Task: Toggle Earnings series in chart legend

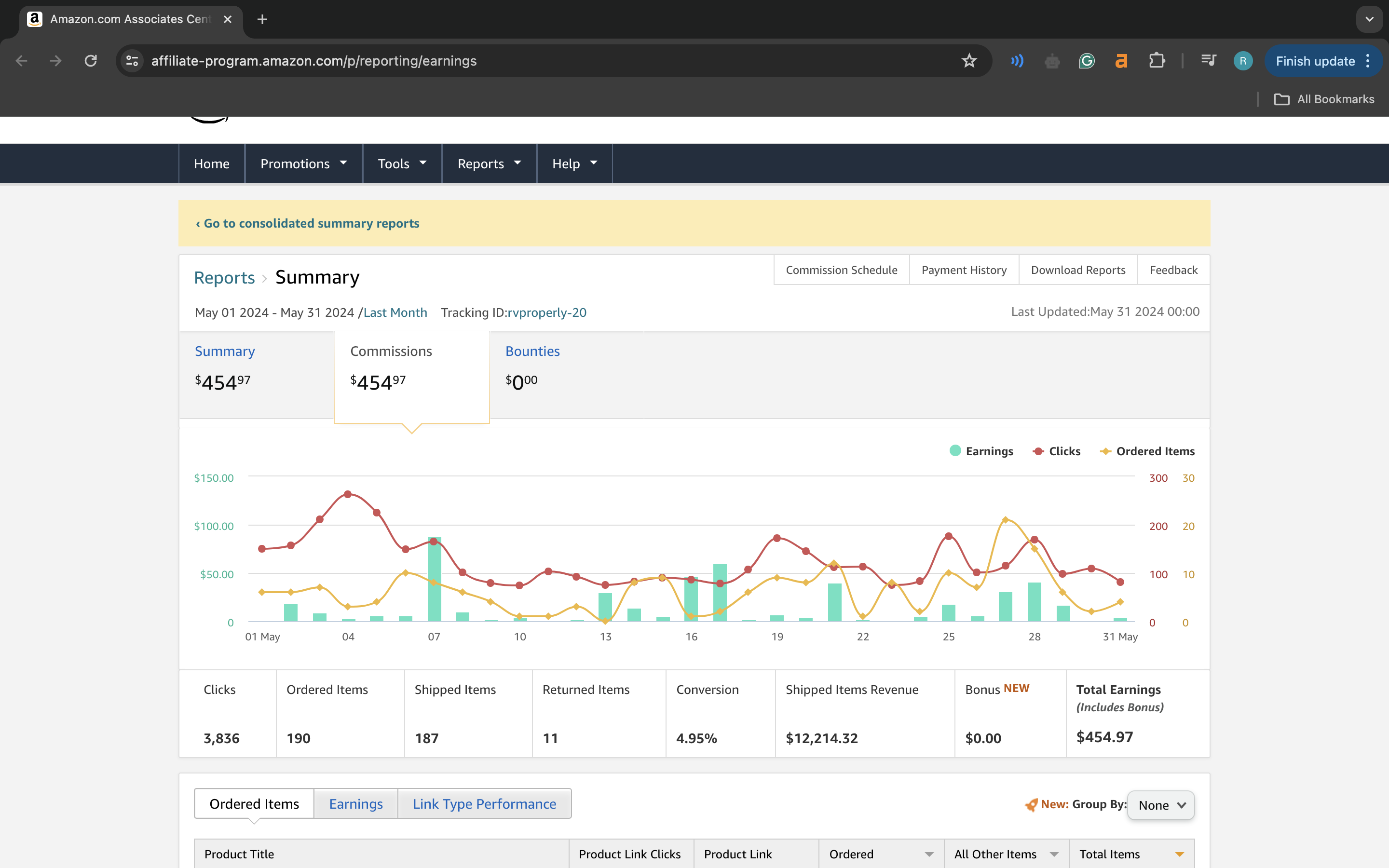Action: [981, 451]
